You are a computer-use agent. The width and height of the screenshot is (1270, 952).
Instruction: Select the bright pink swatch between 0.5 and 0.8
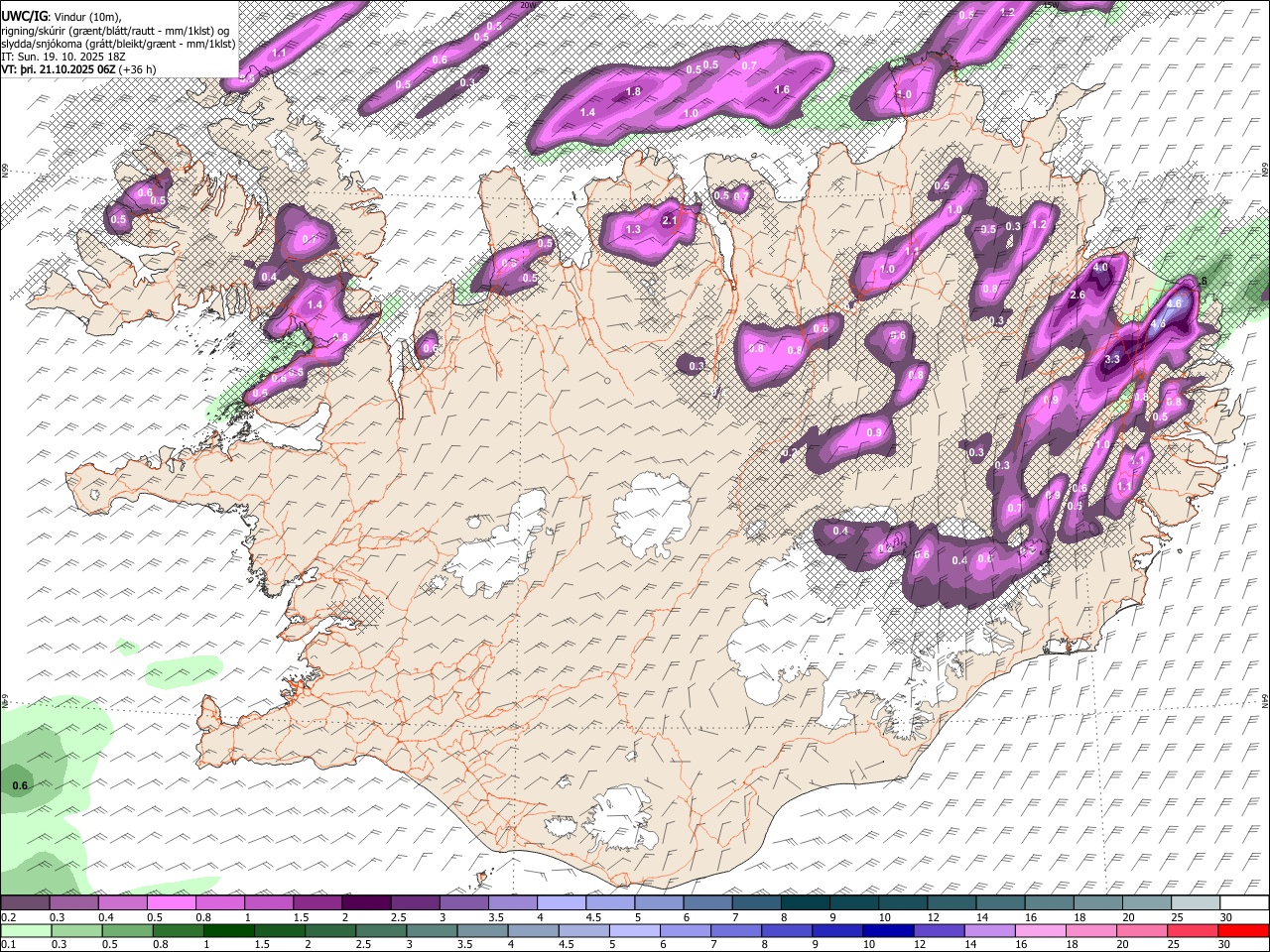click(171, 902)
